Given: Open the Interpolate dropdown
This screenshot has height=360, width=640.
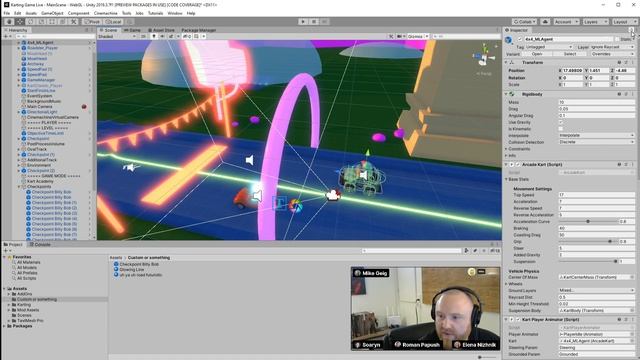Looking at the screenshot, I should click(596, 136).
